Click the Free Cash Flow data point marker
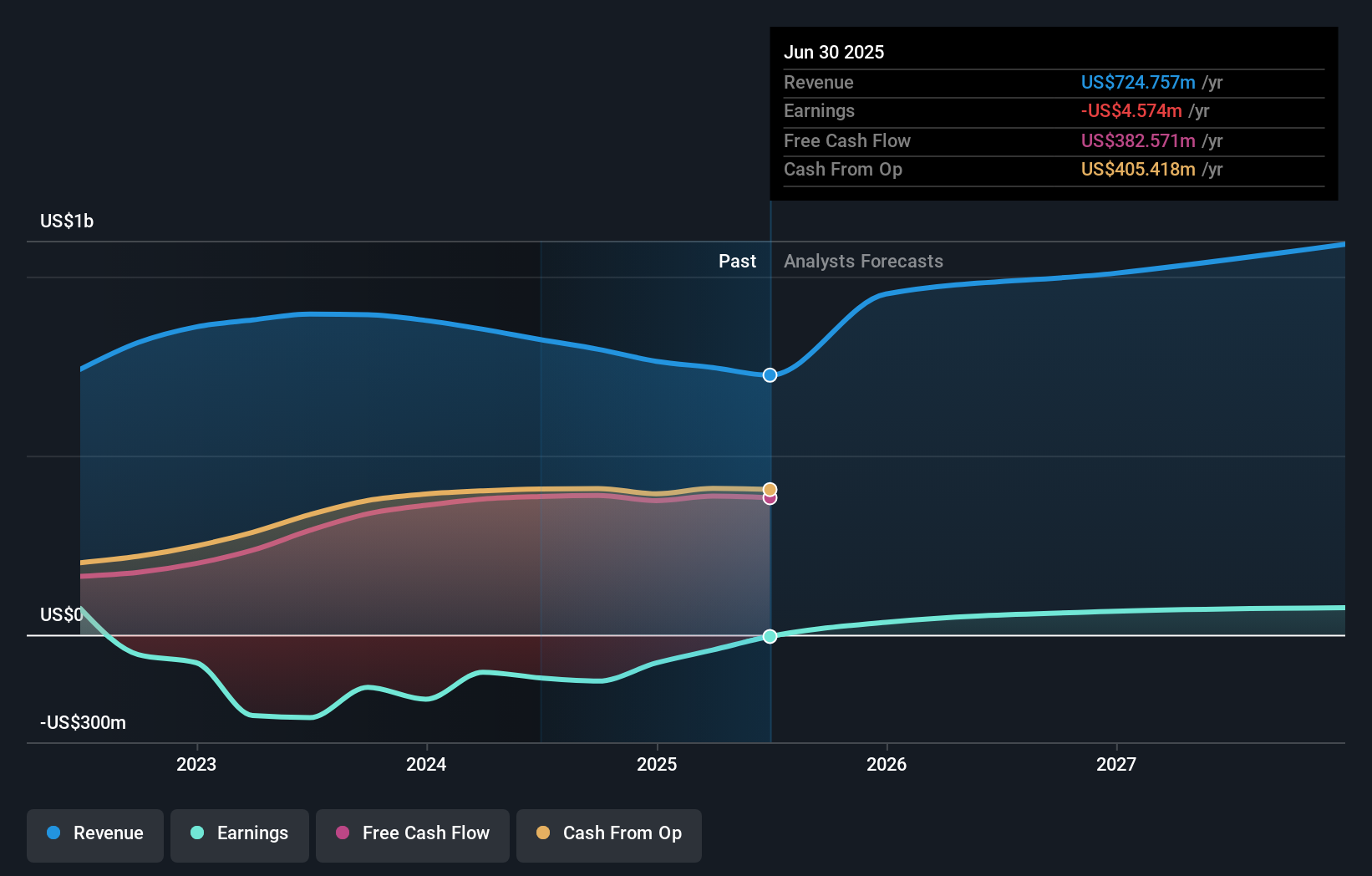Screen dimensions: 1372x876 point(769,499)
